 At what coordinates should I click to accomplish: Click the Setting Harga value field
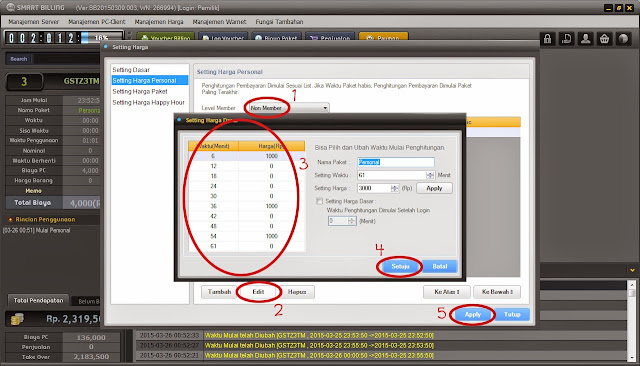point(374,188)
